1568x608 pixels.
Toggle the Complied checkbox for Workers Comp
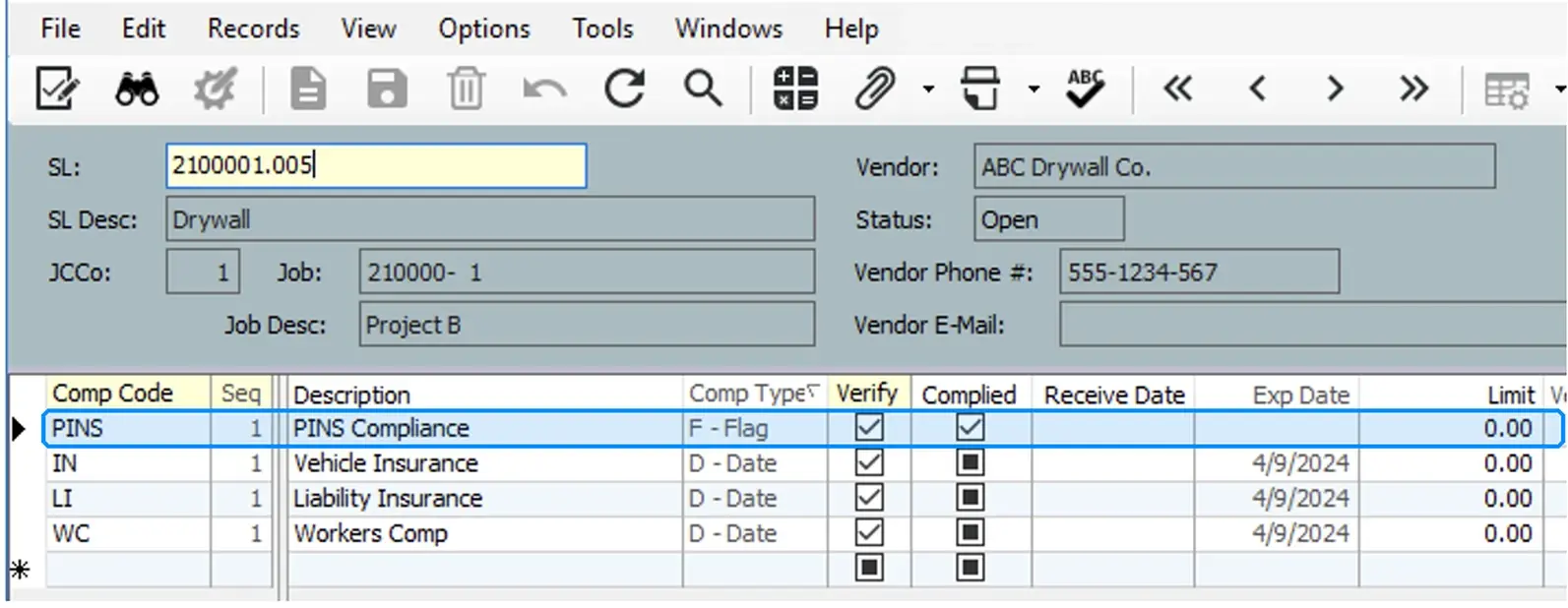point(970,532)
